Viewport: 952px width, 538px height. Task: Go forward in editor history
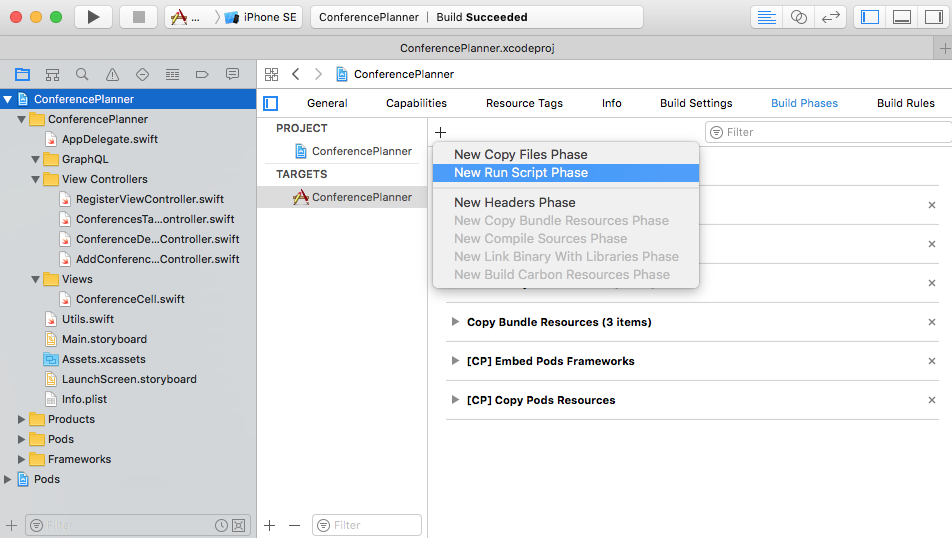click(318, 74)
